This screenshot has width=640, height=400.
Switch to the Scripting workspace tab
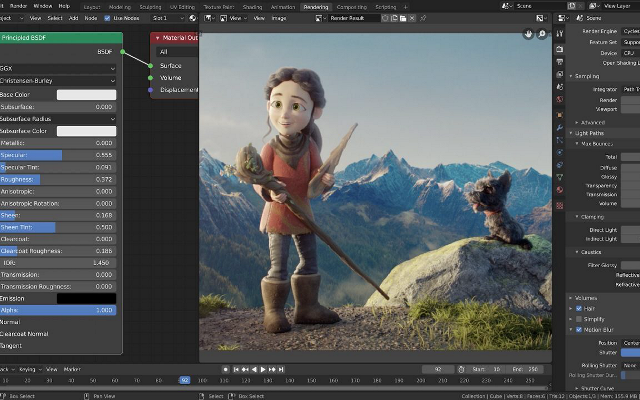click(386, 7)
